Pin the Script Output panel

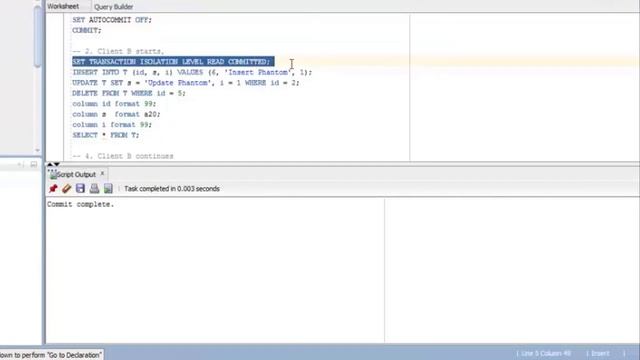pyautogui.click(x=53, y=189)
